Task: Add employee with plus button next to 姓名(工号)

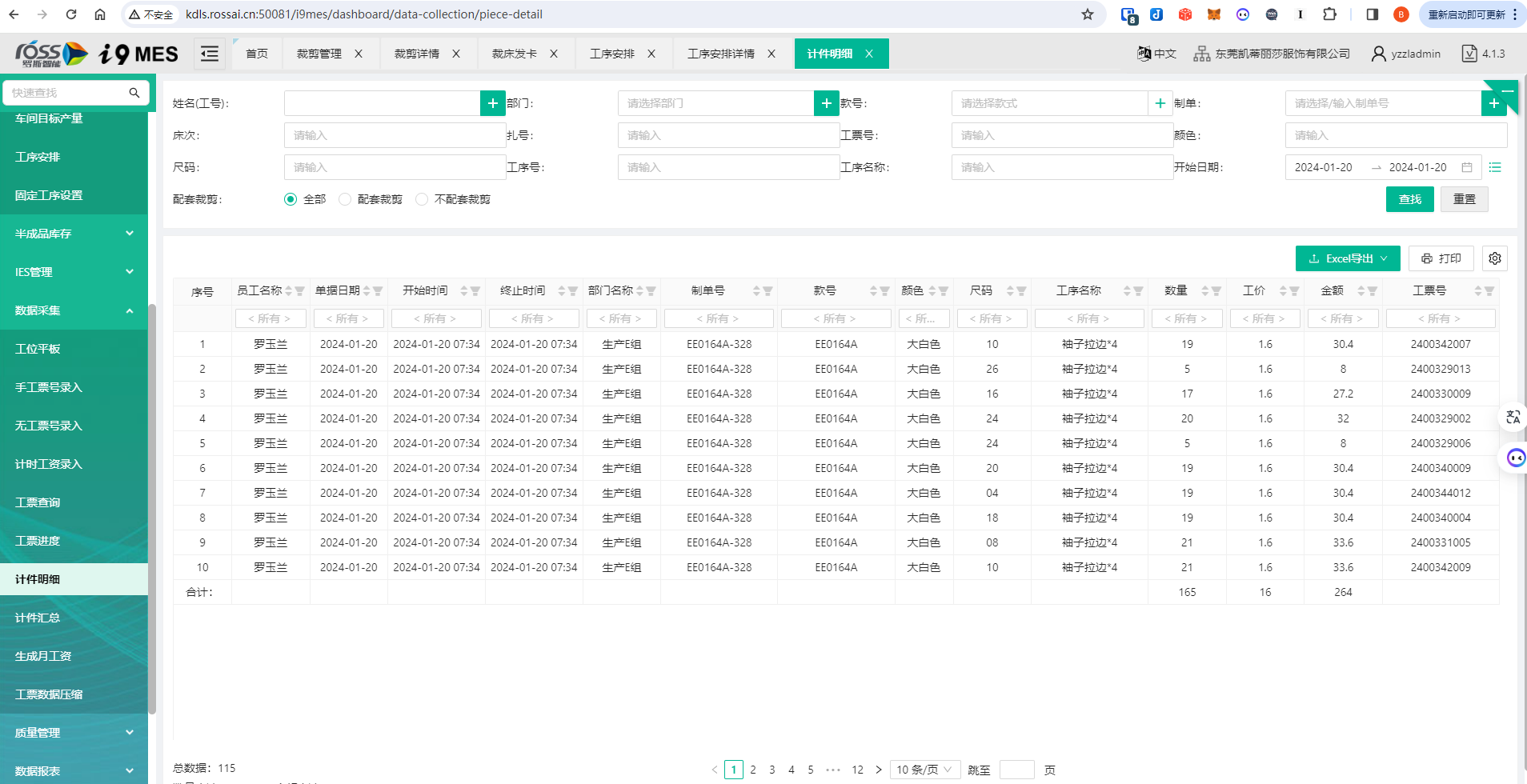Action: point(493,103)
